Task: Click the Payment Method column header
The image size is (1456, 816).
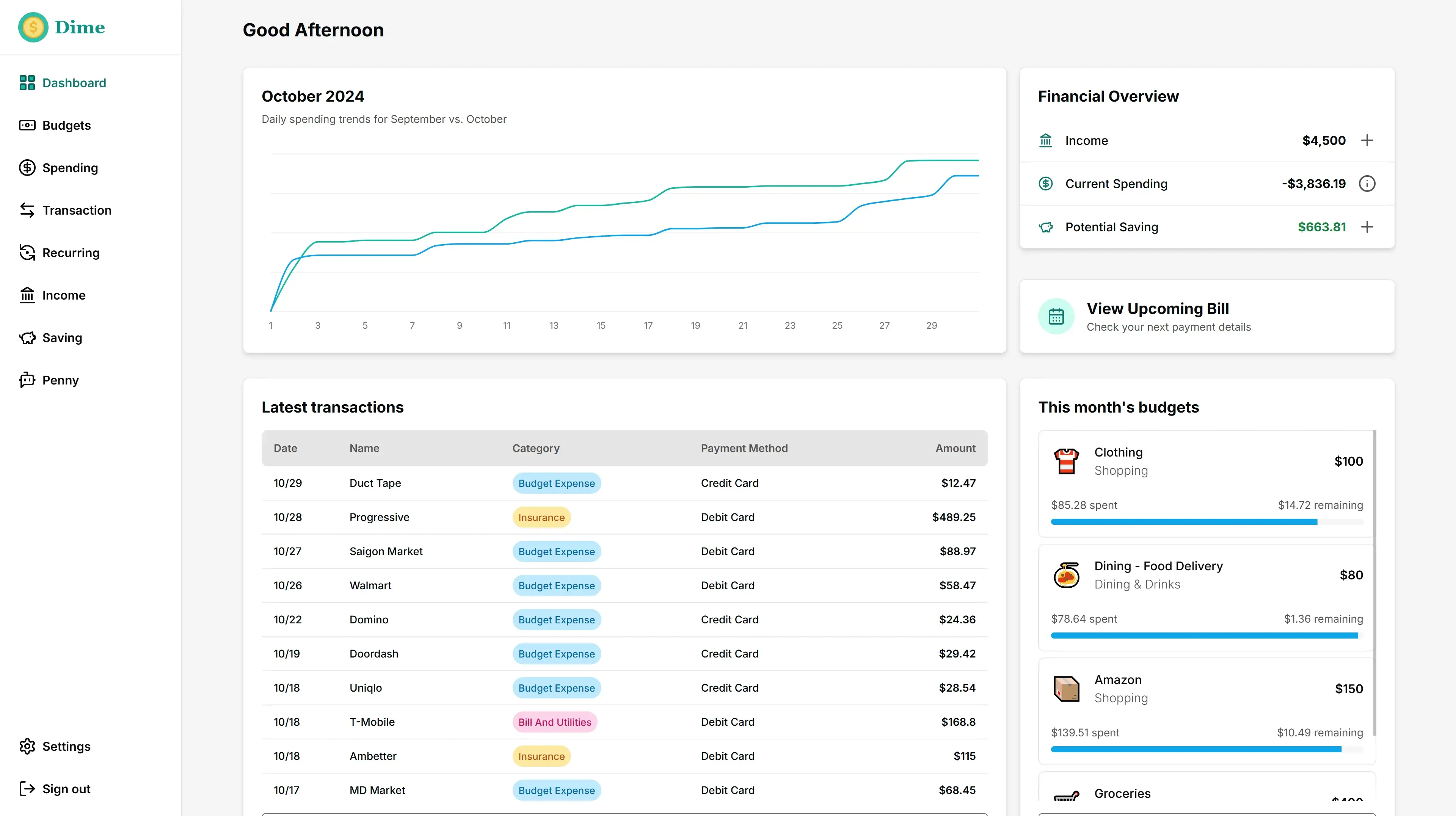Action: click(x=744, y=448)
